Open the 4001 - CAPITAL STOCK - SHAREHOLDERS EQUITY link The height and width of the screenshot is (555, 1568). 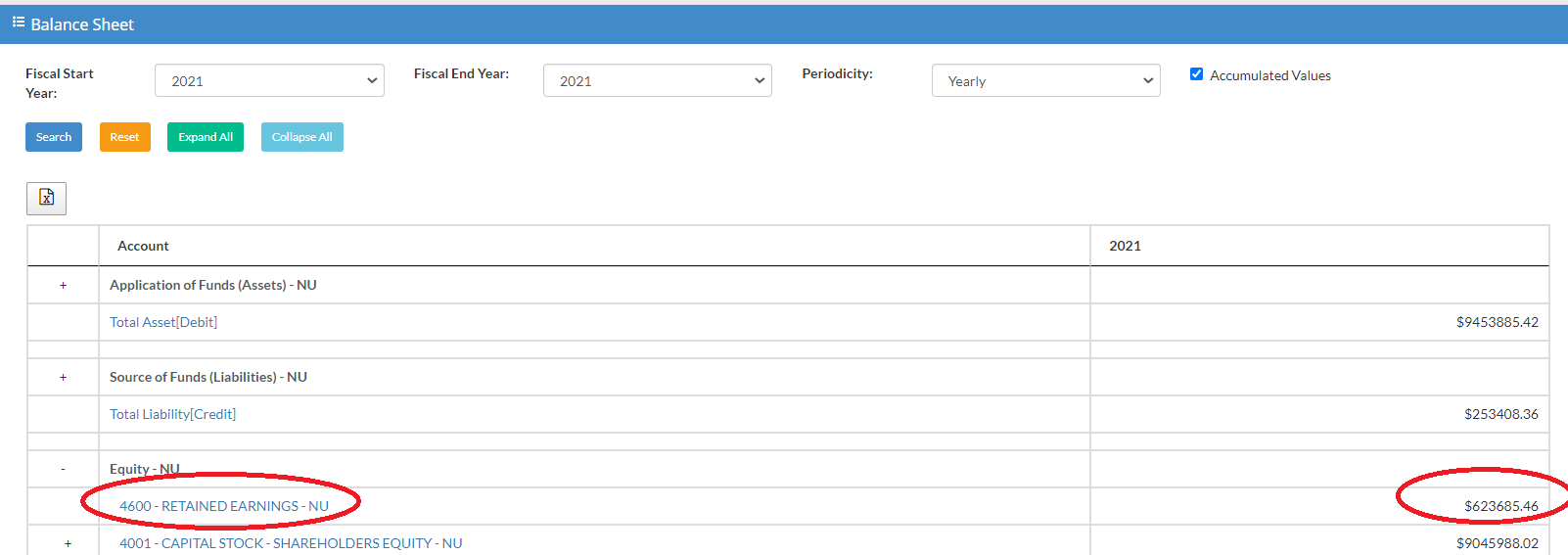tap(291, 543)
